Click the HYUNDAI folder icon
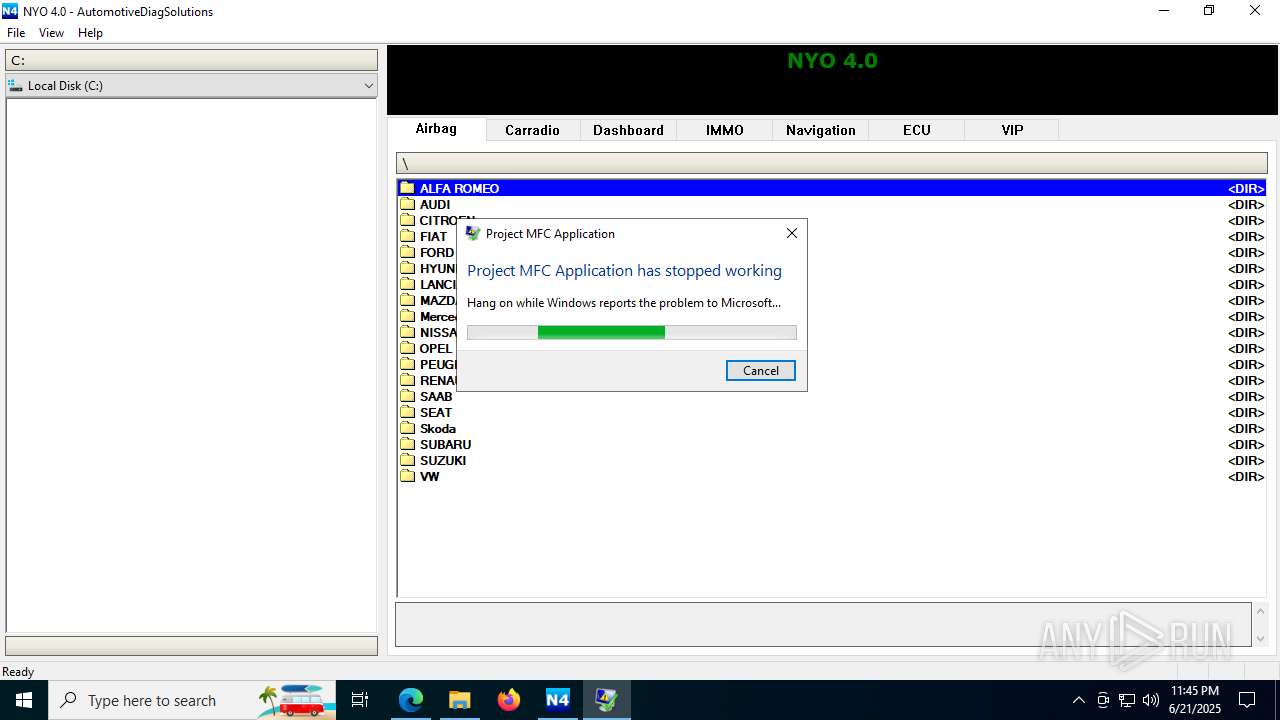 click(407, 268)
